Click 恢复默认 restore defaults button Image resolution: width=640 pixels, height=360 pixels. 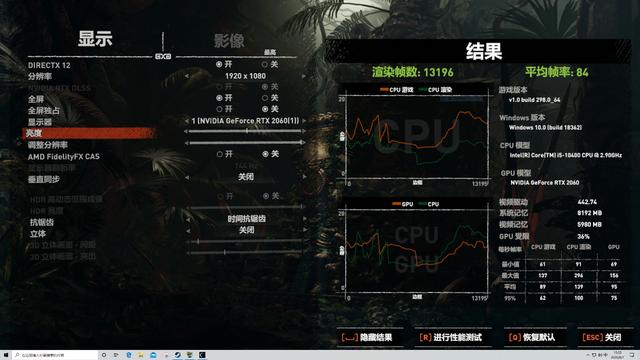pos(532,337)
